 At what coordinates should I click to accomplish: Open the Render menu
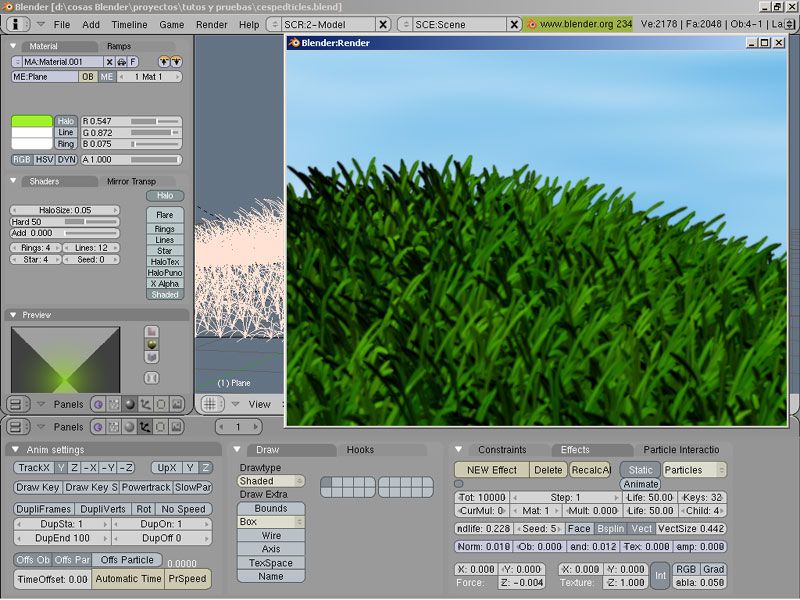click(x=211, y=24)
